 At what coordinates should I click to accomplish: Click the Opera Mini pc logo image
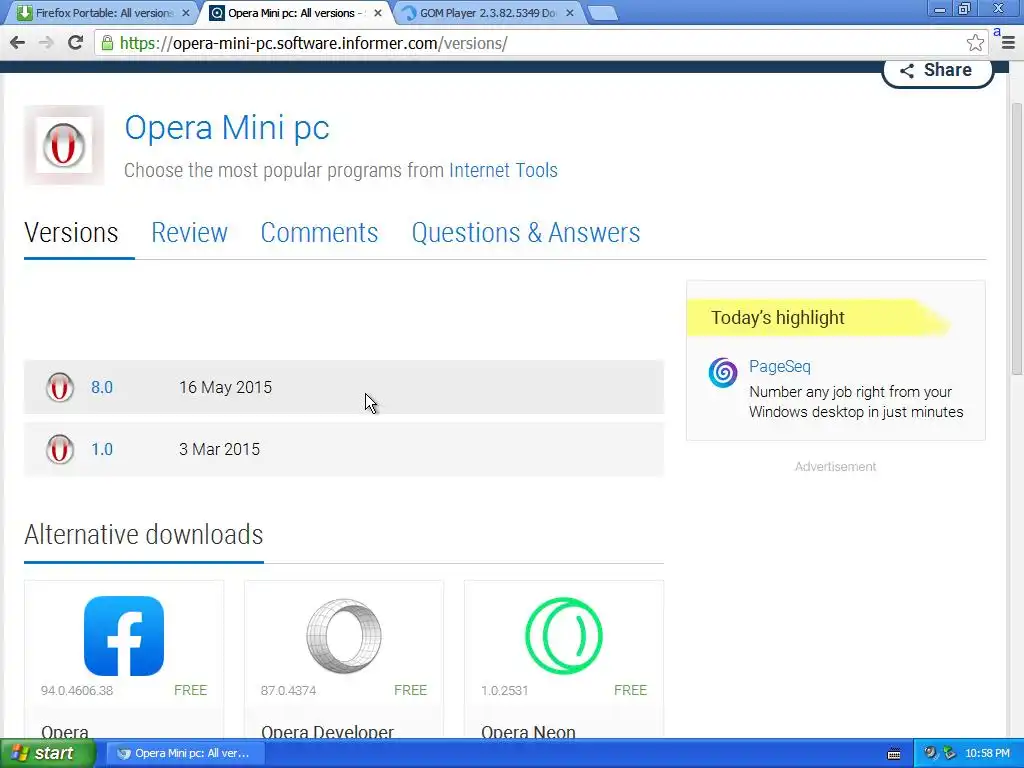pos(64,145)
